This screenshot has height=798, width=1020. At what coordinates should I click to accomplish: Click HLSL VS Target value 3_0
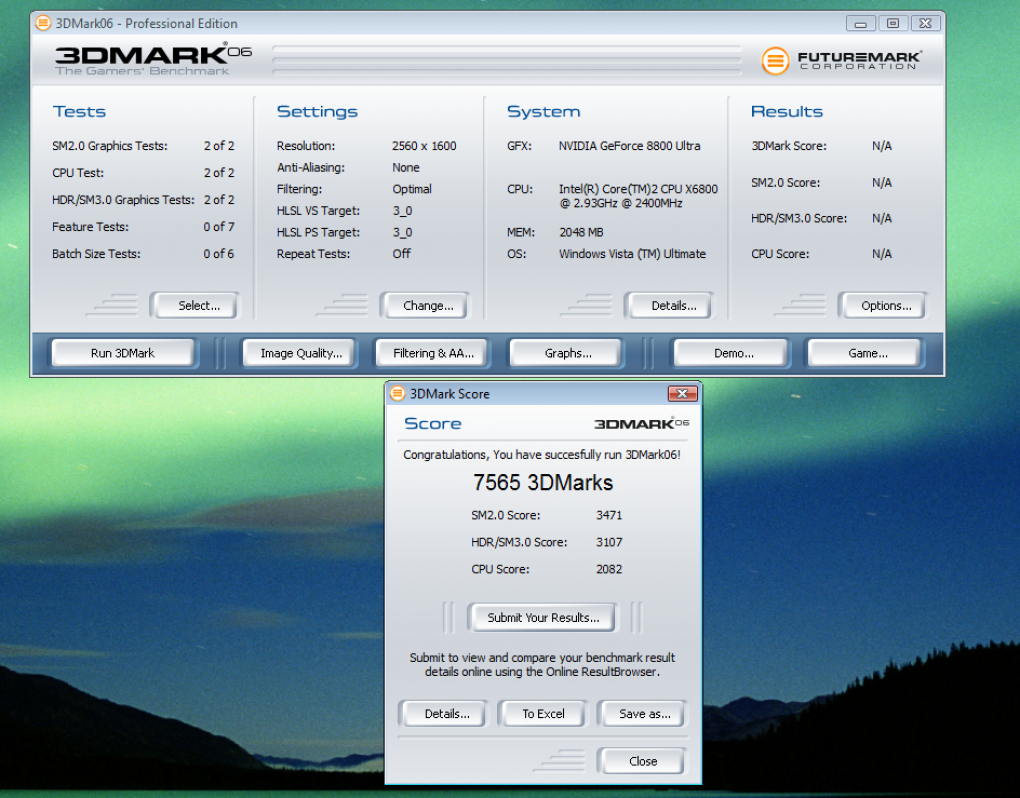coord(402,211)
